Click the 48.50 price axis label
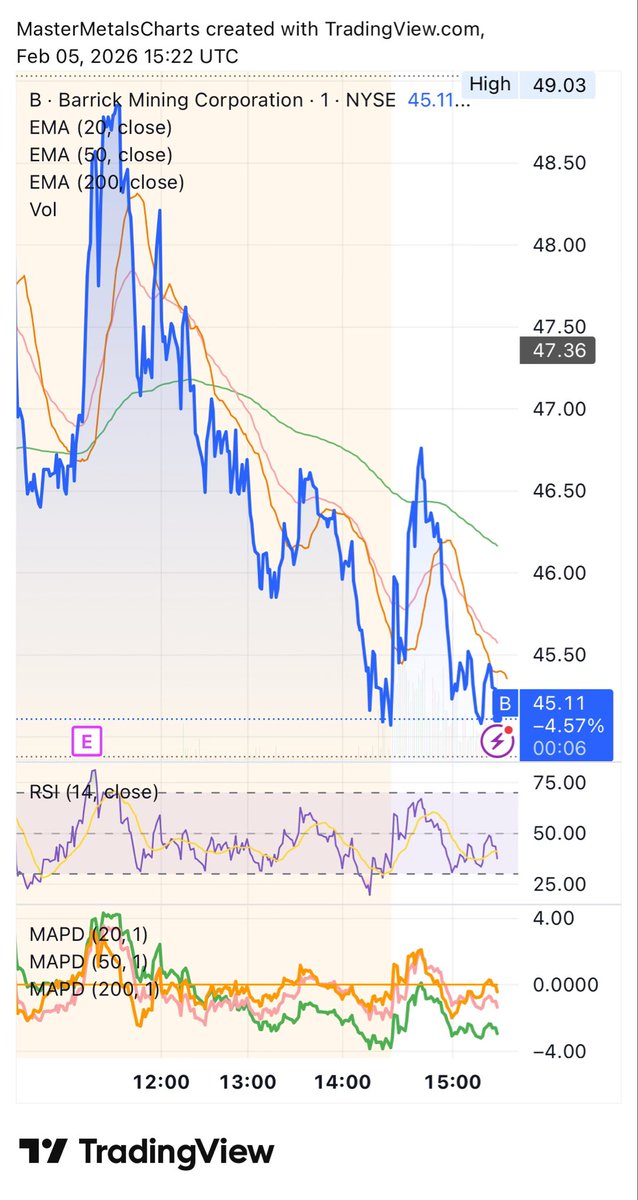 click(x=560, y=162)
